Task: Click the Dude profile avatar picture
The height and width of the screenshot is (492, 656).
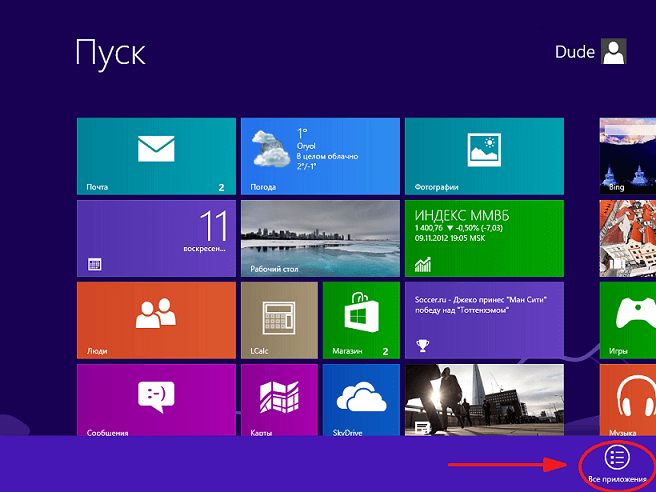Action: [614, 52]
